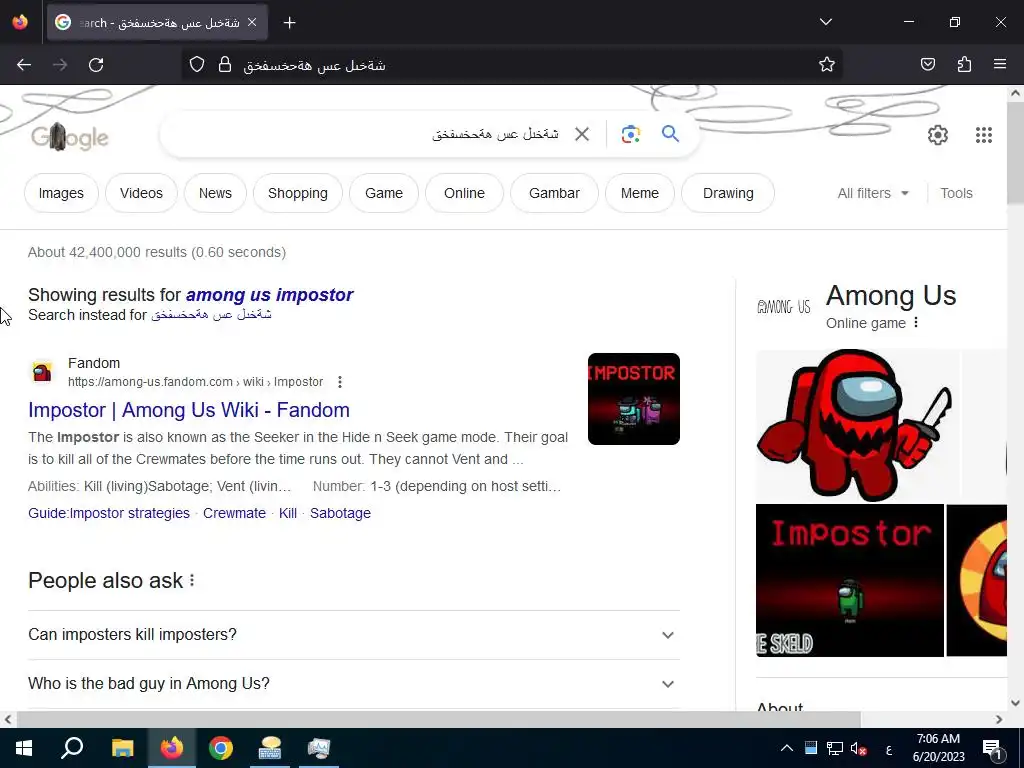Open the Sabotage sitelink
Viewport: 1024px width, 768px height.
[340, 513]
